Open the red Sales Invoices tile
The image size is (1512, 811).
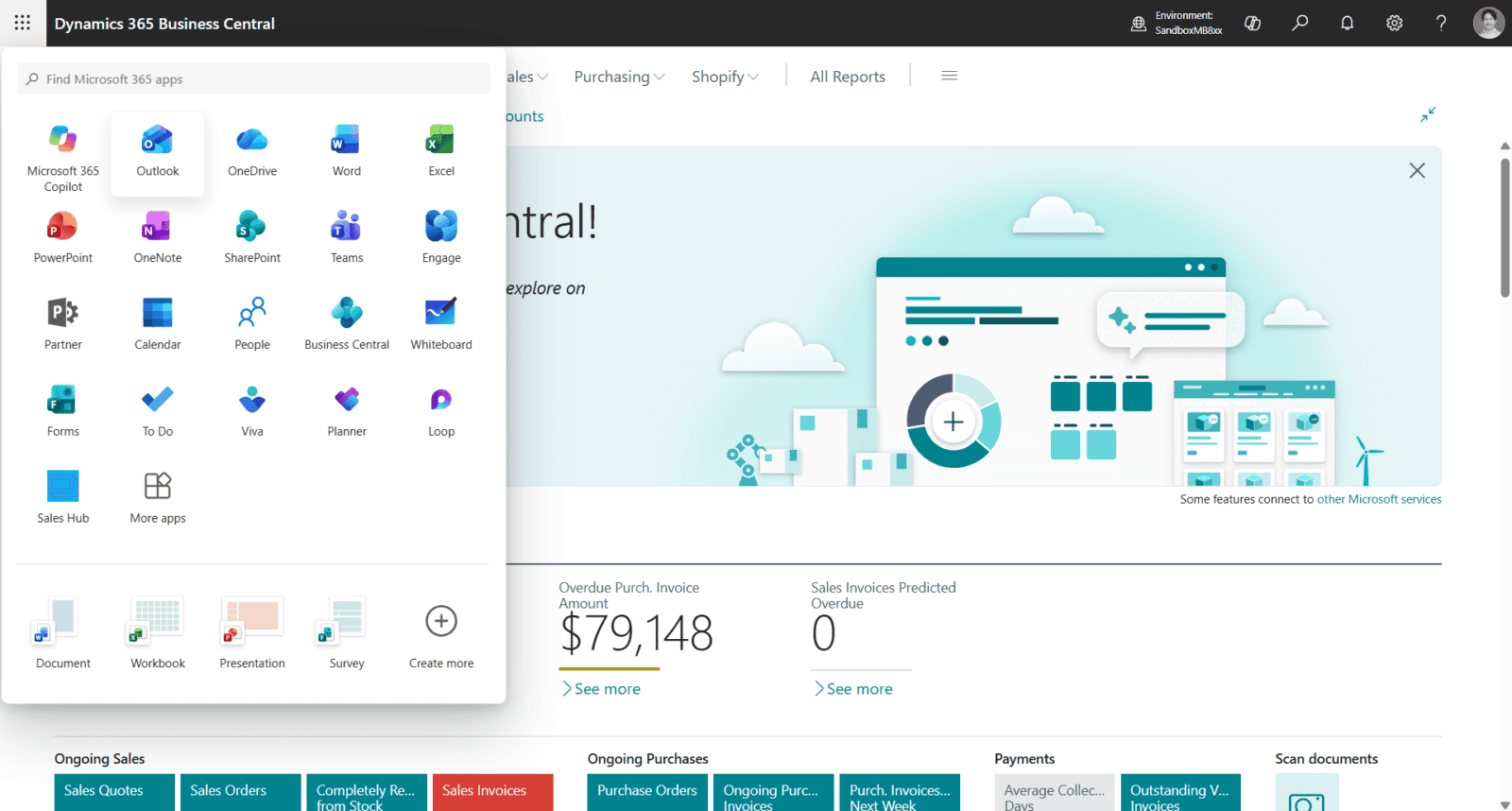click(x=492, y=792)
